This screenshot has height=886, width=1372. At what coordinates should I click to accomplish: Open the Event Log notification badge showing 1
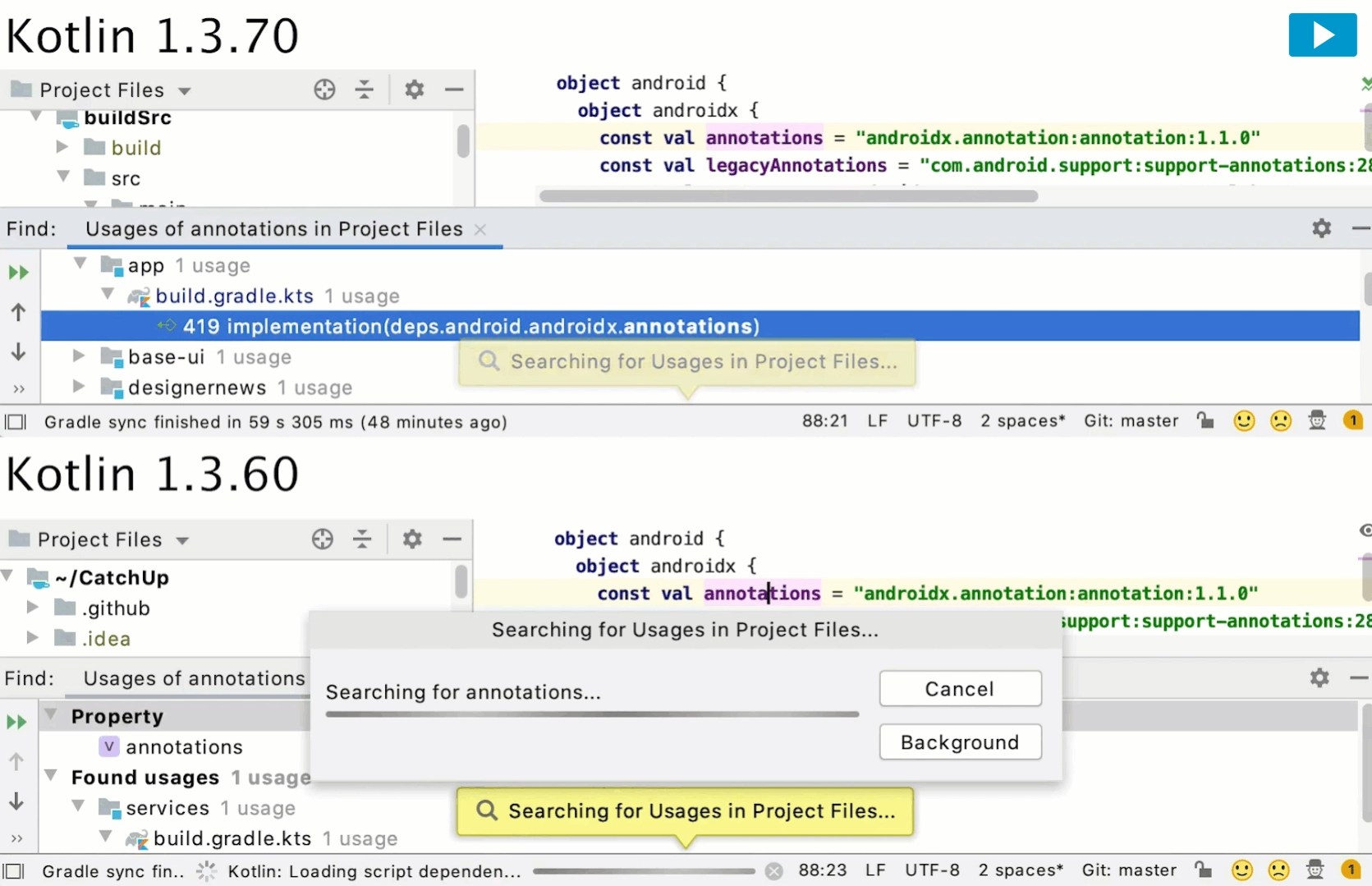(x=1351, y=420)
